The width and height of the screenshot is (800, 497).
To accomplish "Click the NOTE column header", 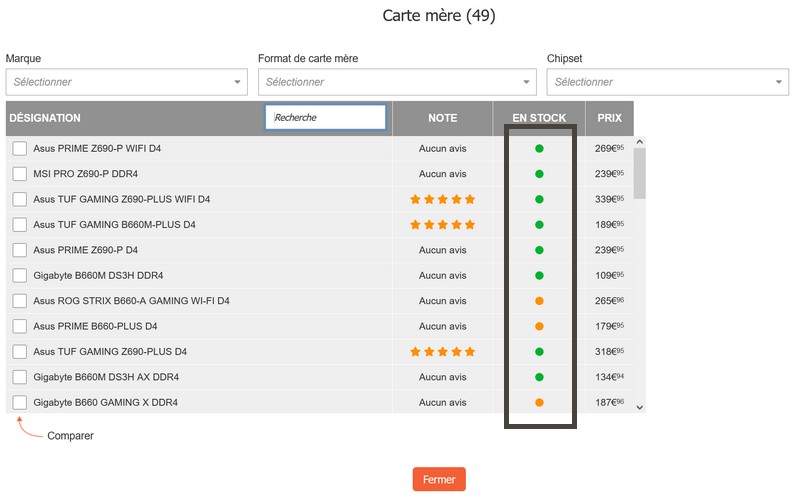I will [x=442, y=118].
